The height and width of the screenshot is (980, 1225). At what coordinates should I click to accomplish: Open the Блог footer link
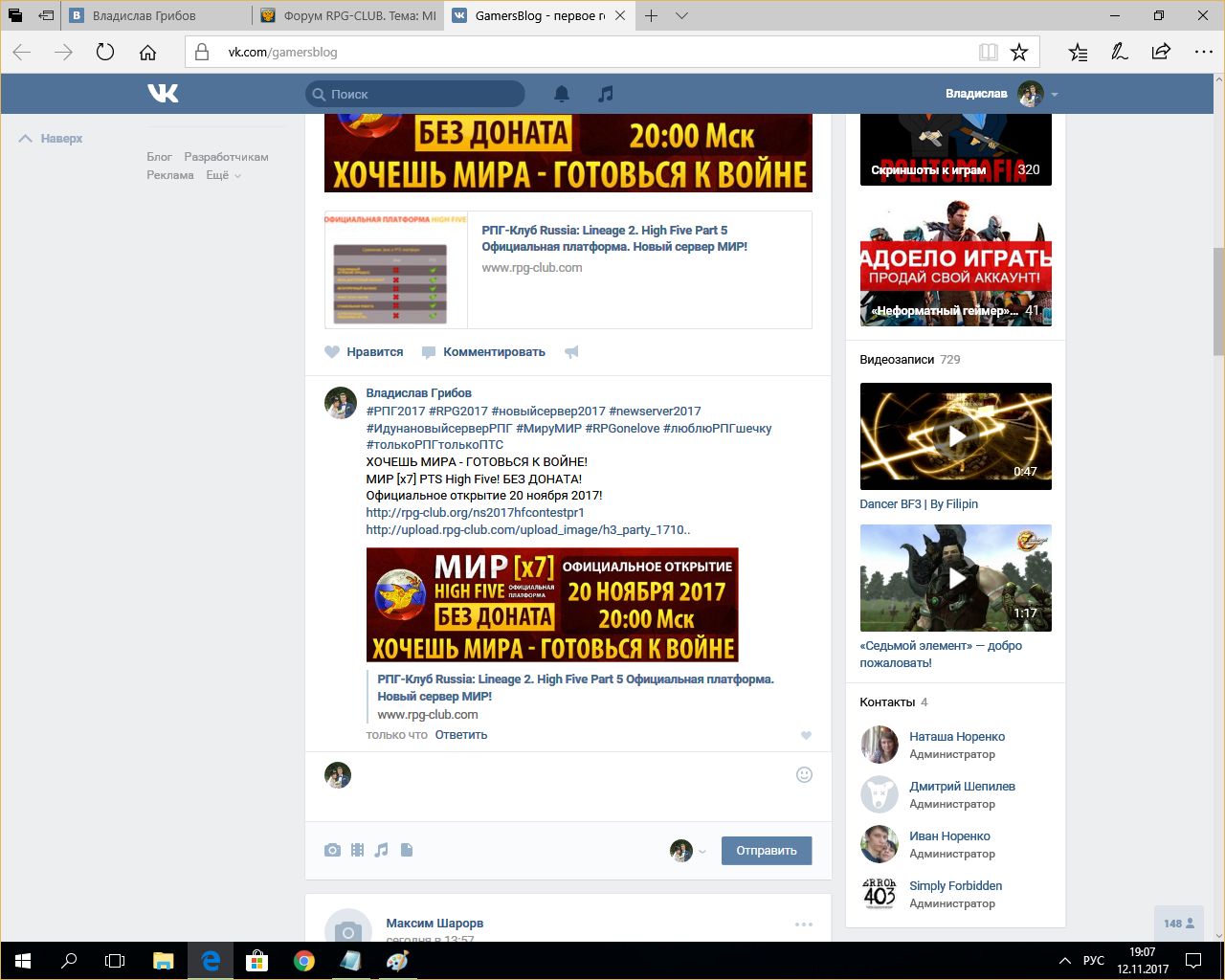(x=159, y=157)
